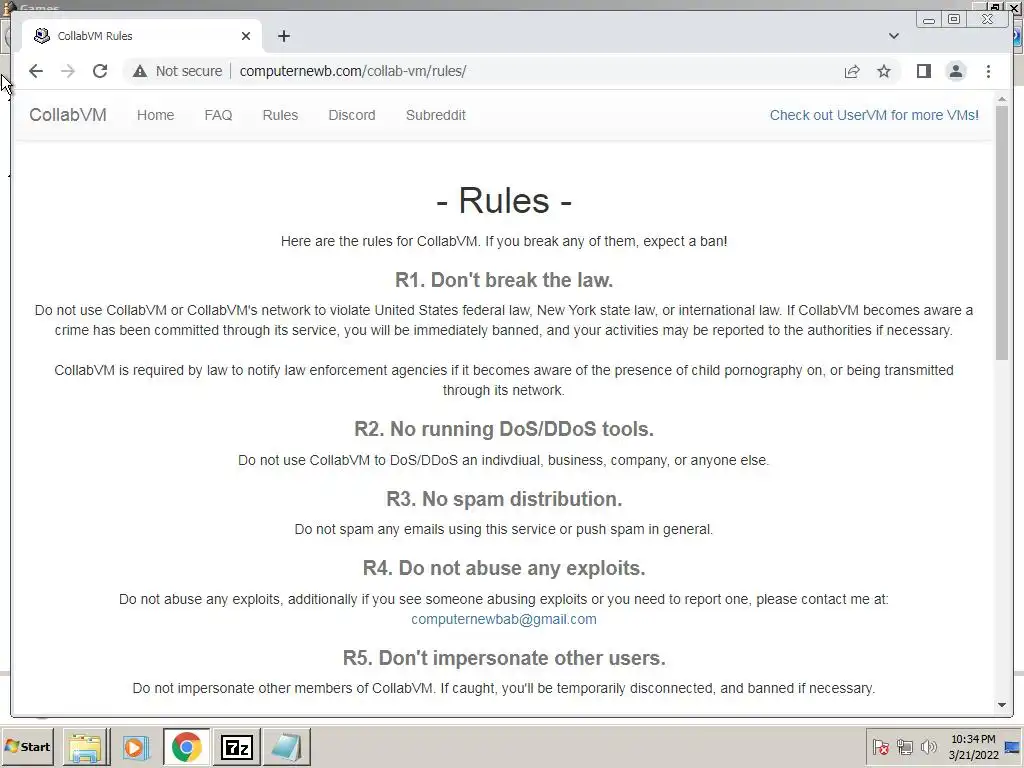Launch Windows Media Player from taskbar

(x=136, y=747)
